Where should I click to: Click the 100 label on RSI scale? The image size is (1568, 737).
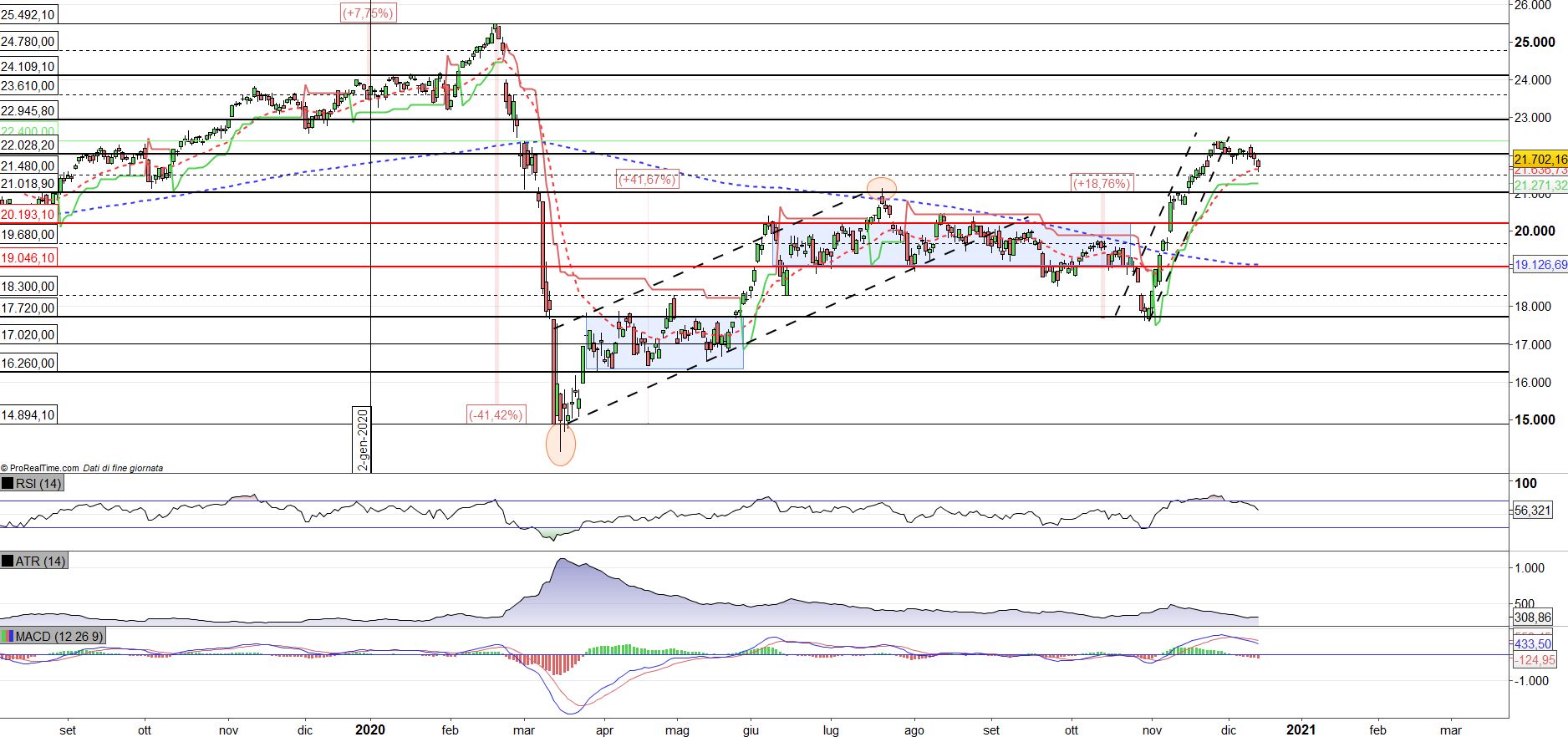coord(1525,483)
